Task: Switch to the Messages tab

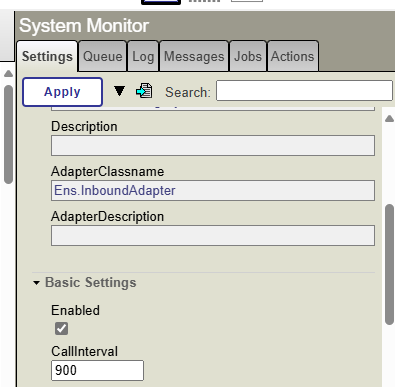Action: pos(194,56)
